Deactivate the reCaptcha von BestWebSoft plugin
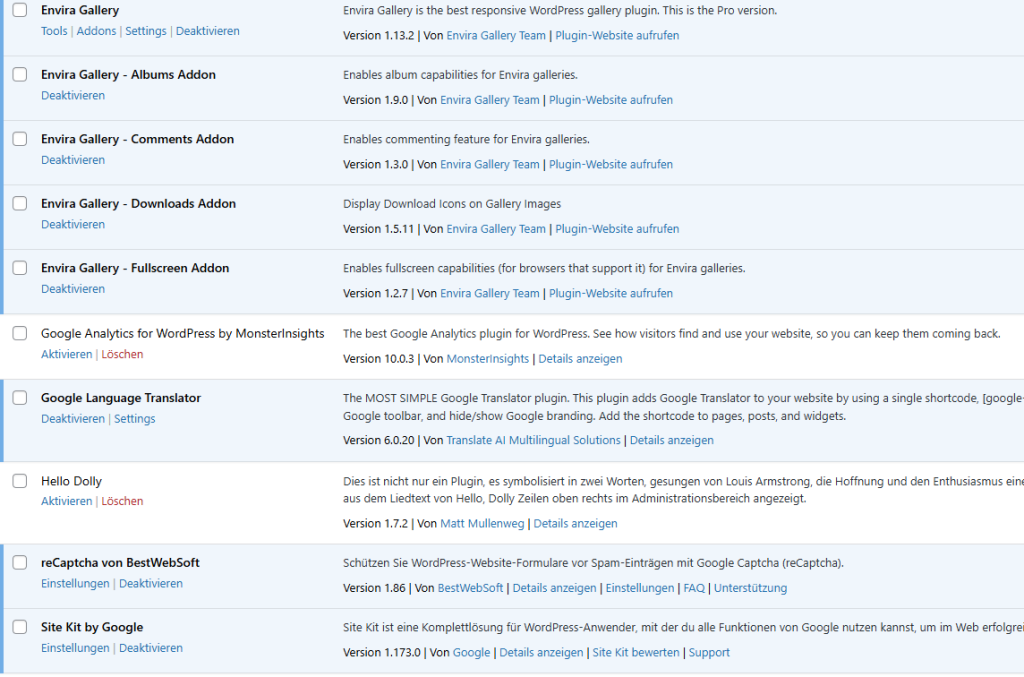The height and width of the screenshot is (677, 1024). pyautogui.click(x=151, y=584)
